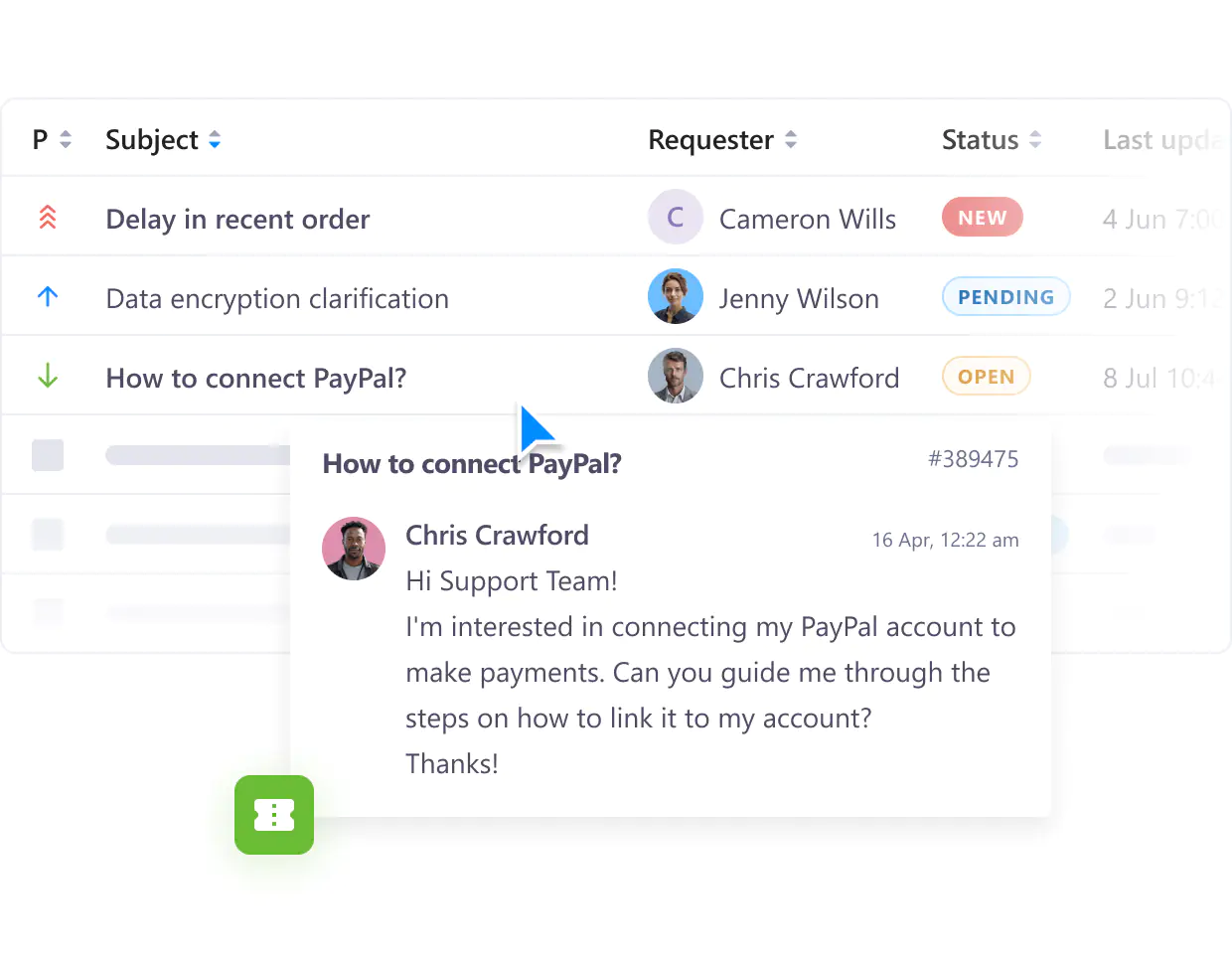The height and width of the screenshot is (962, 1232).
Task: Sort by Status column arrows
Action: [1035, 139]
